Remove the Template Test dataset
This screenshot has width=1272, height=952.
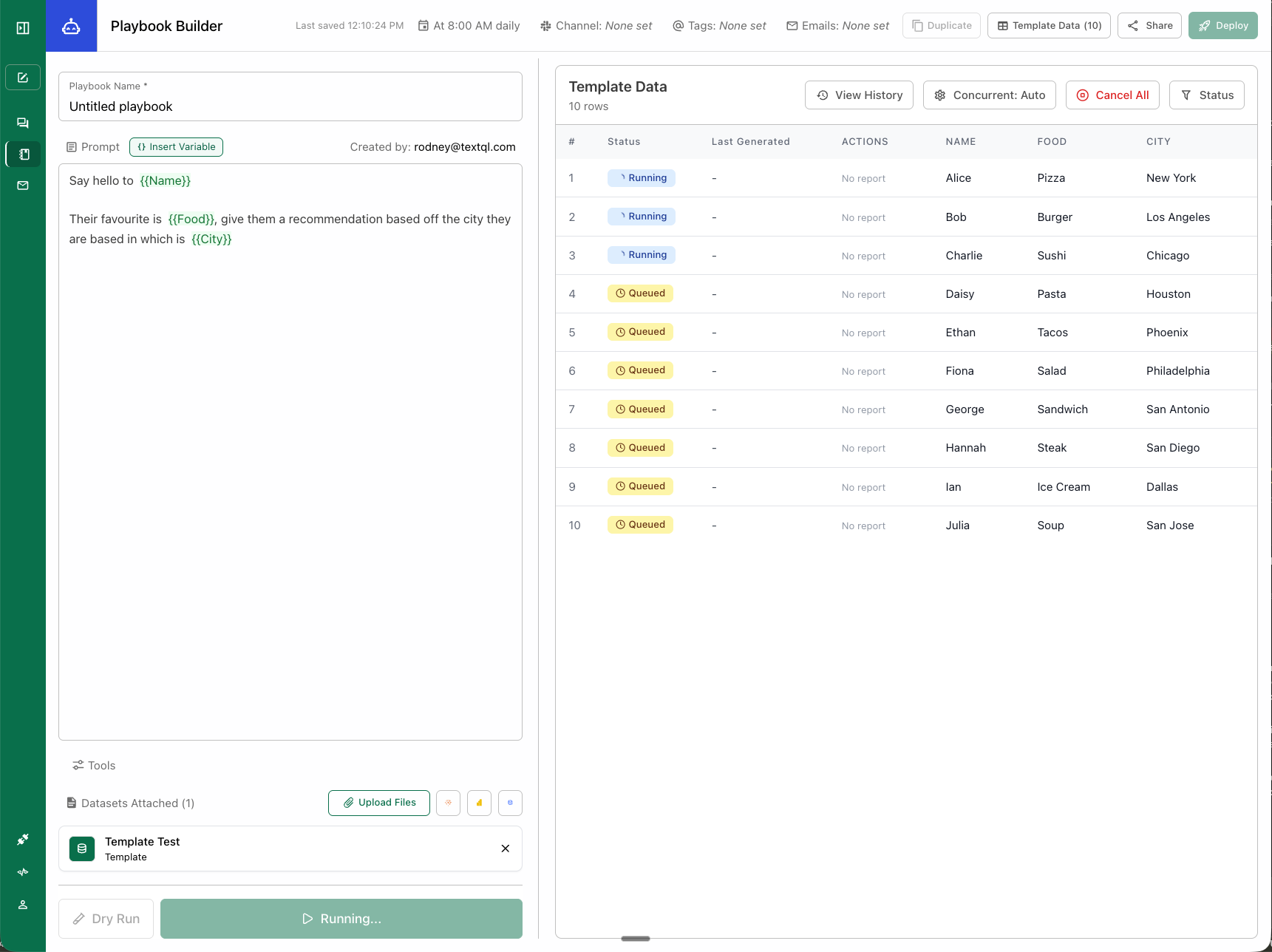[x=506, y=849]
